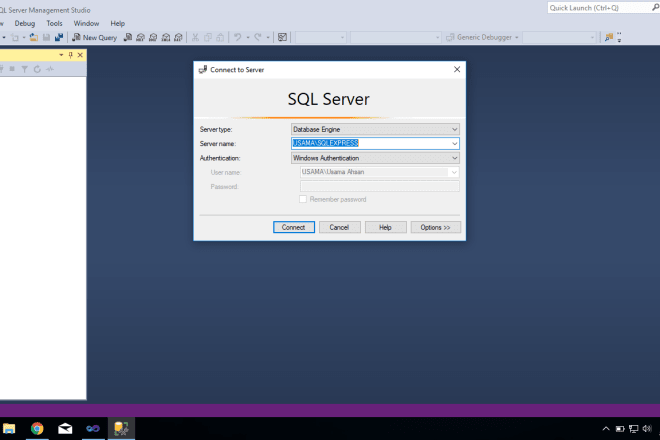Click the DMX query icon
660x440 pixels.
153,37
